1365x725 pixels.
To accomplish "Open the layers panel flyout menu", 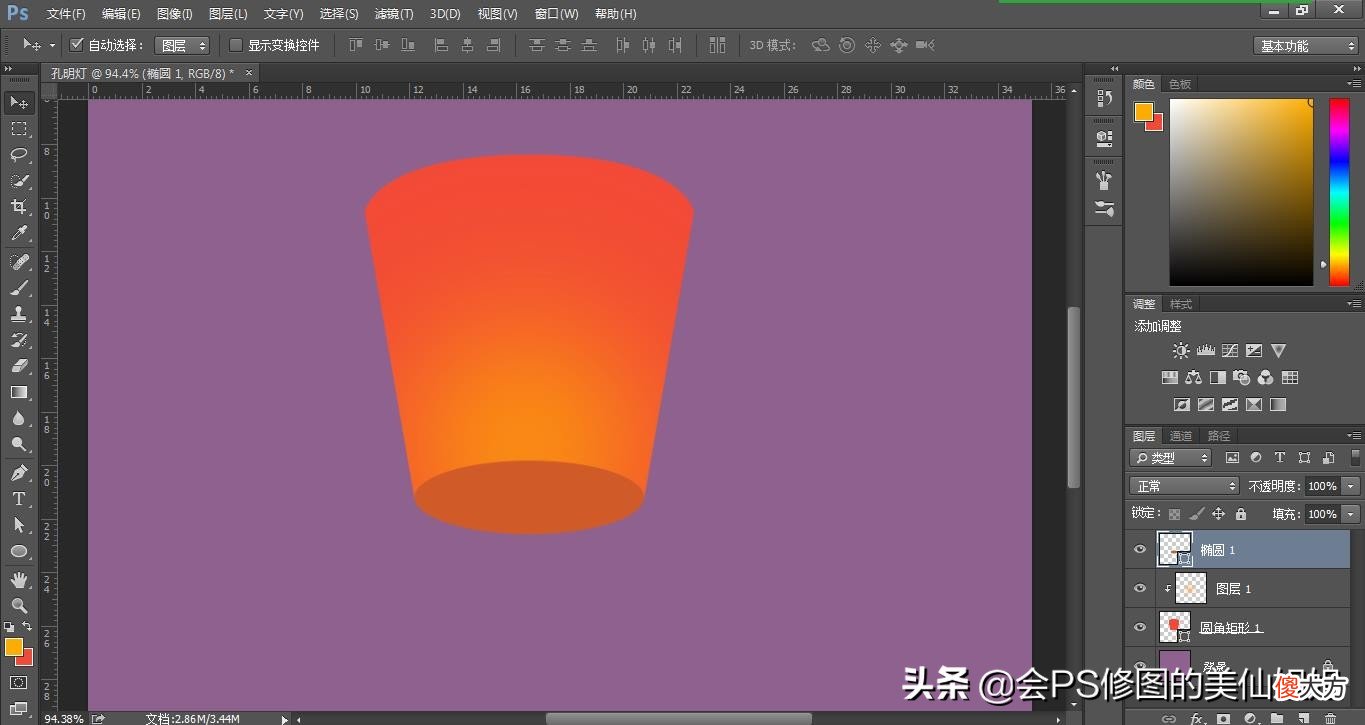I will tap(1354, 436).
